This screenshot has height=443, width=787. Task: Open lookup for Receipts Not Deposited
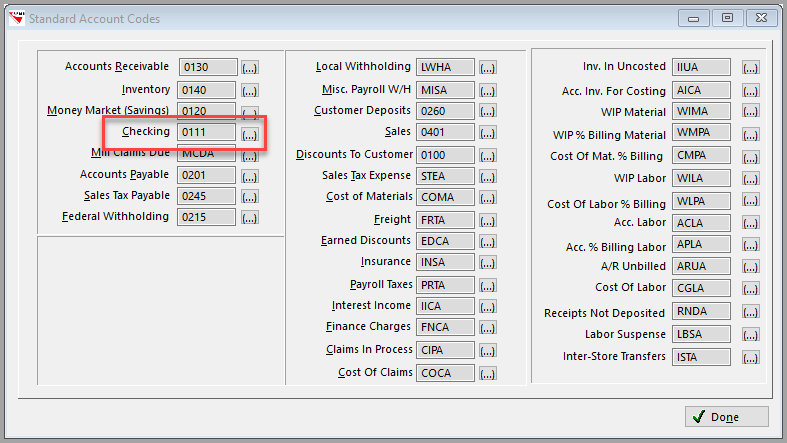coord(750,312)
